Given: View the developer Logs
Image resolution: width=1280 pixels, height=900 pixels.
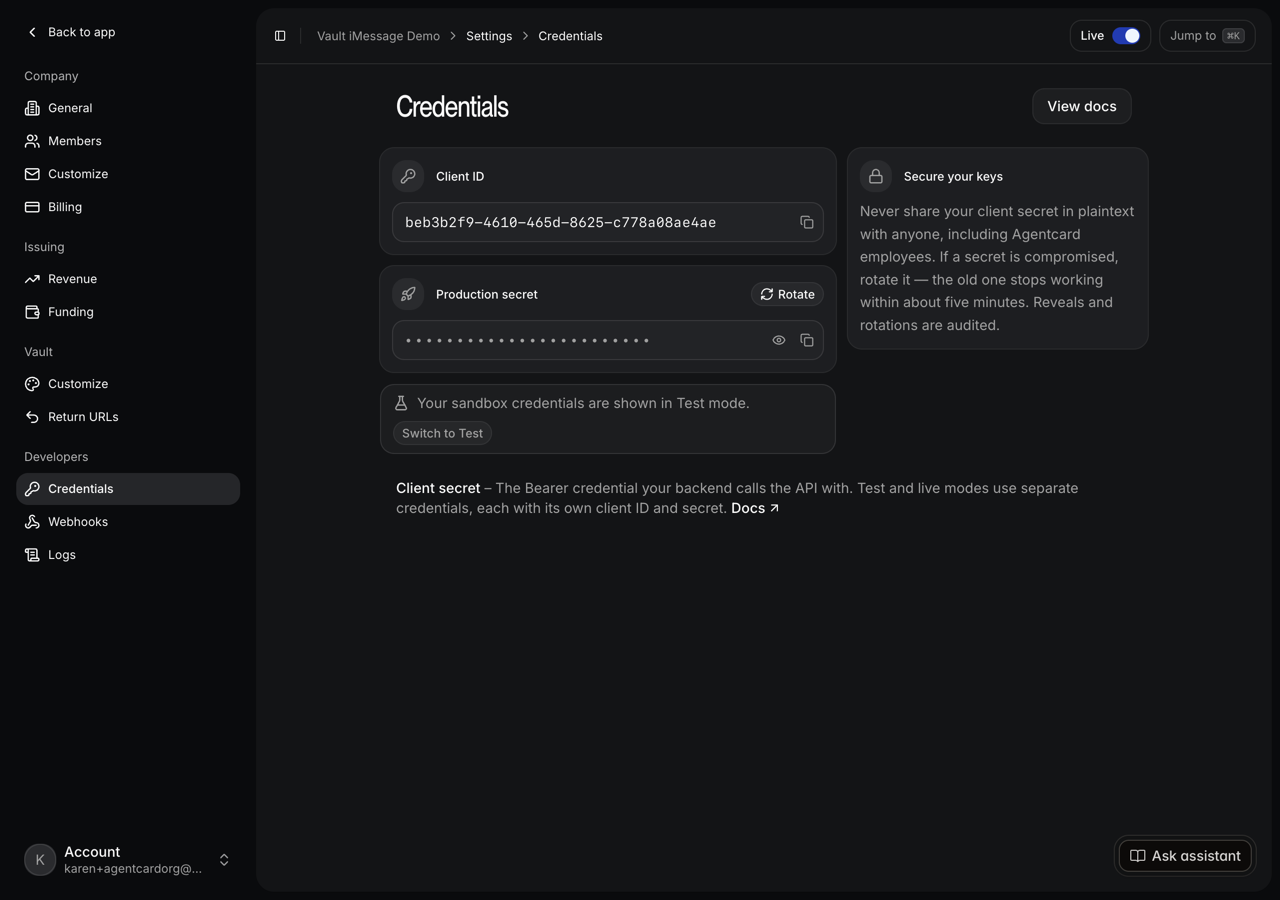Looking at the screenshot, I should tap(128, 555).
